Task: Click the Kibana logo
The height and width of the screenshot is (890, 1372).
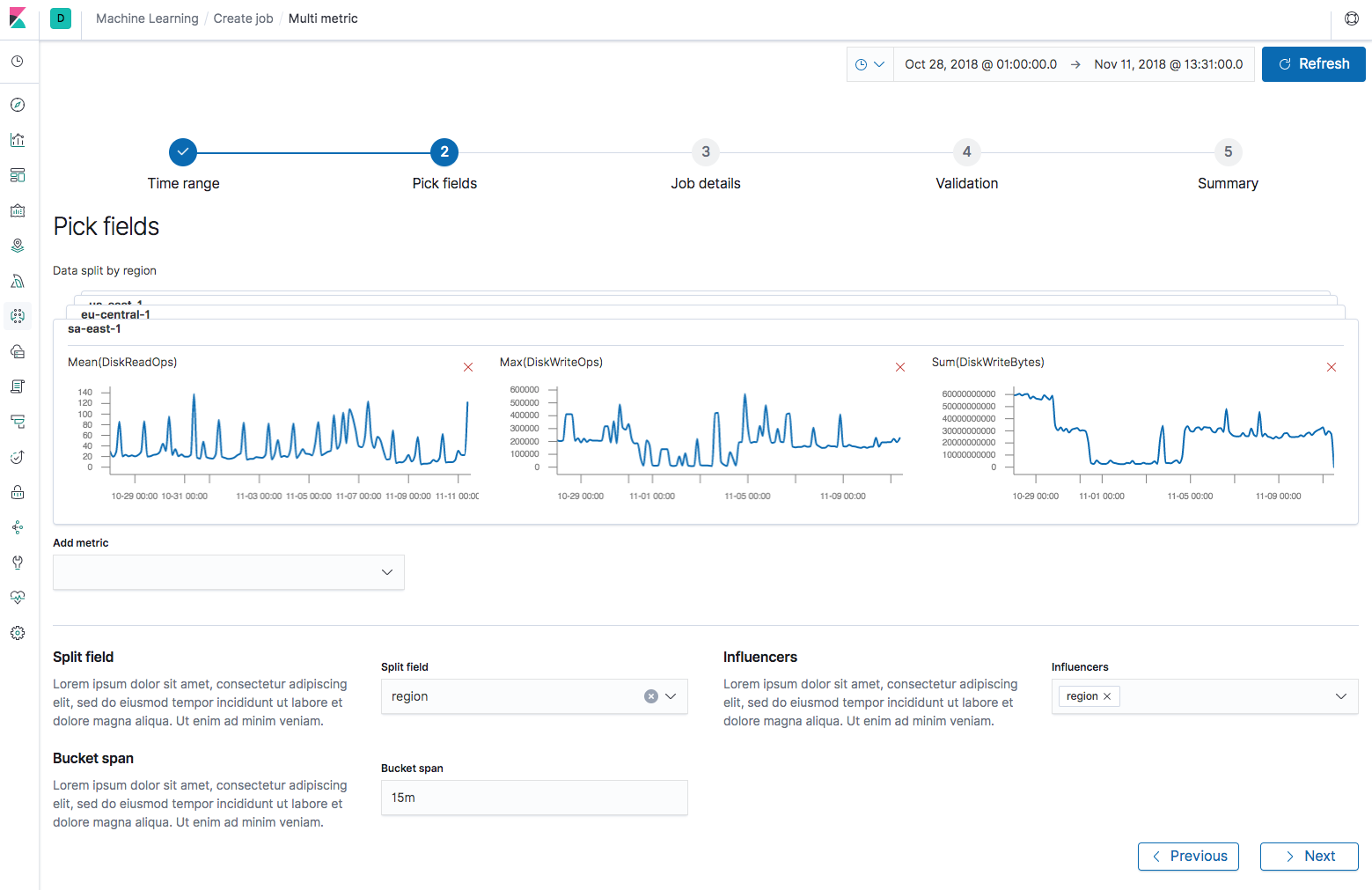Action: click(x=18, y=18)
